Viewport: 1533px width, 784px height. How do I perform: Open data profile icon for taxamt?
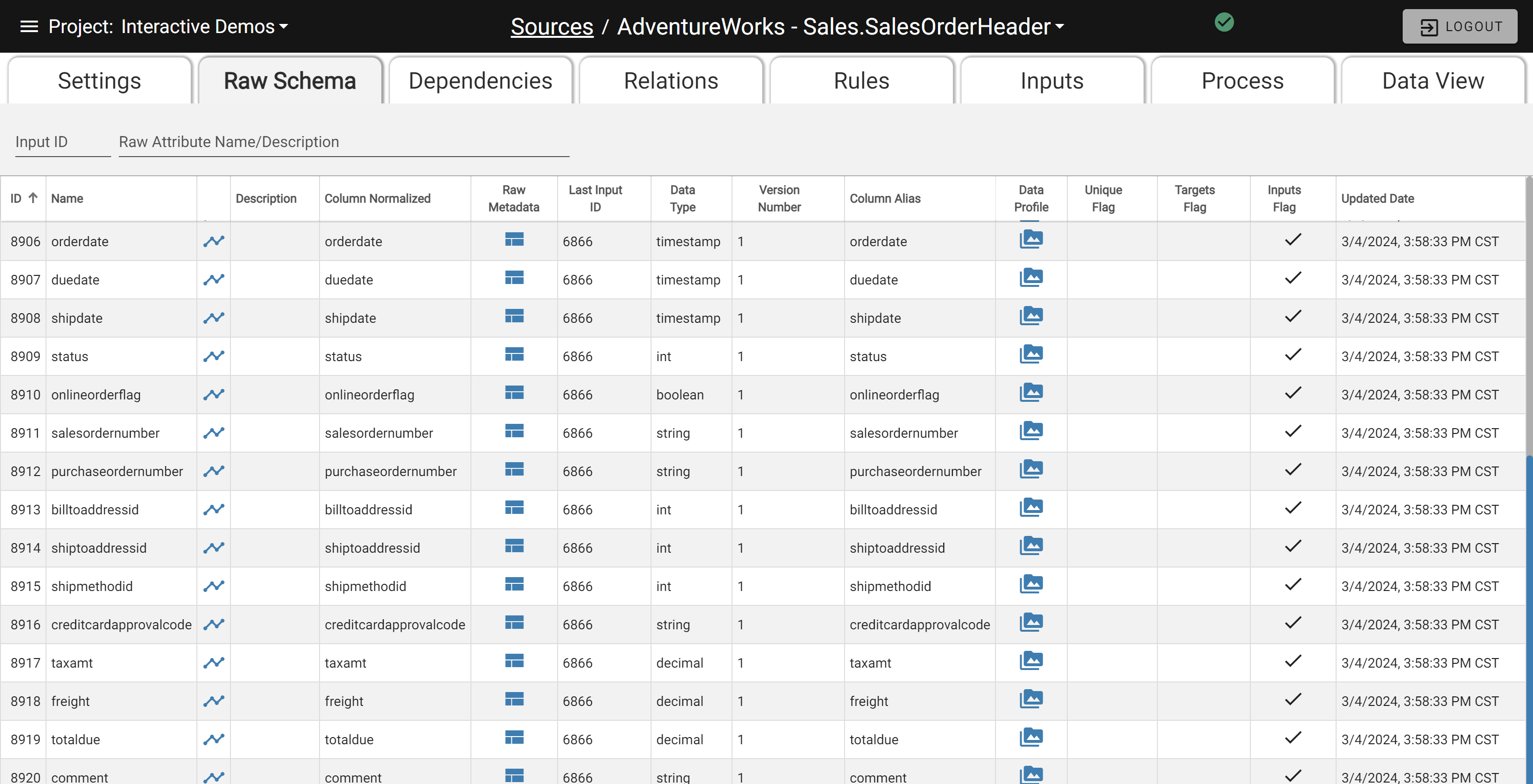[1031, 661]
